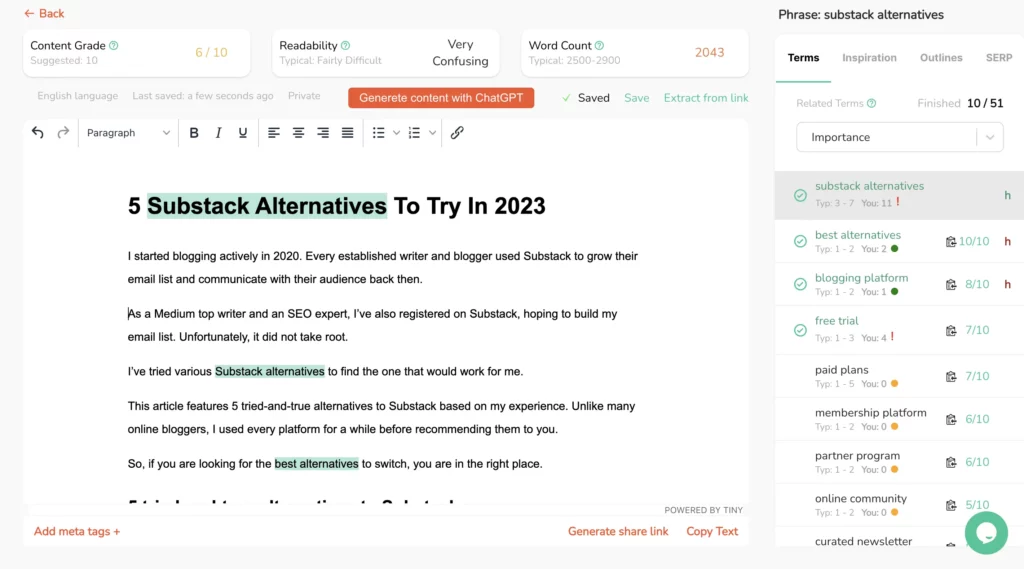Screen dimensions: 1024x569
Task: Underline the selected text
Action: click(x=243, y=133)
